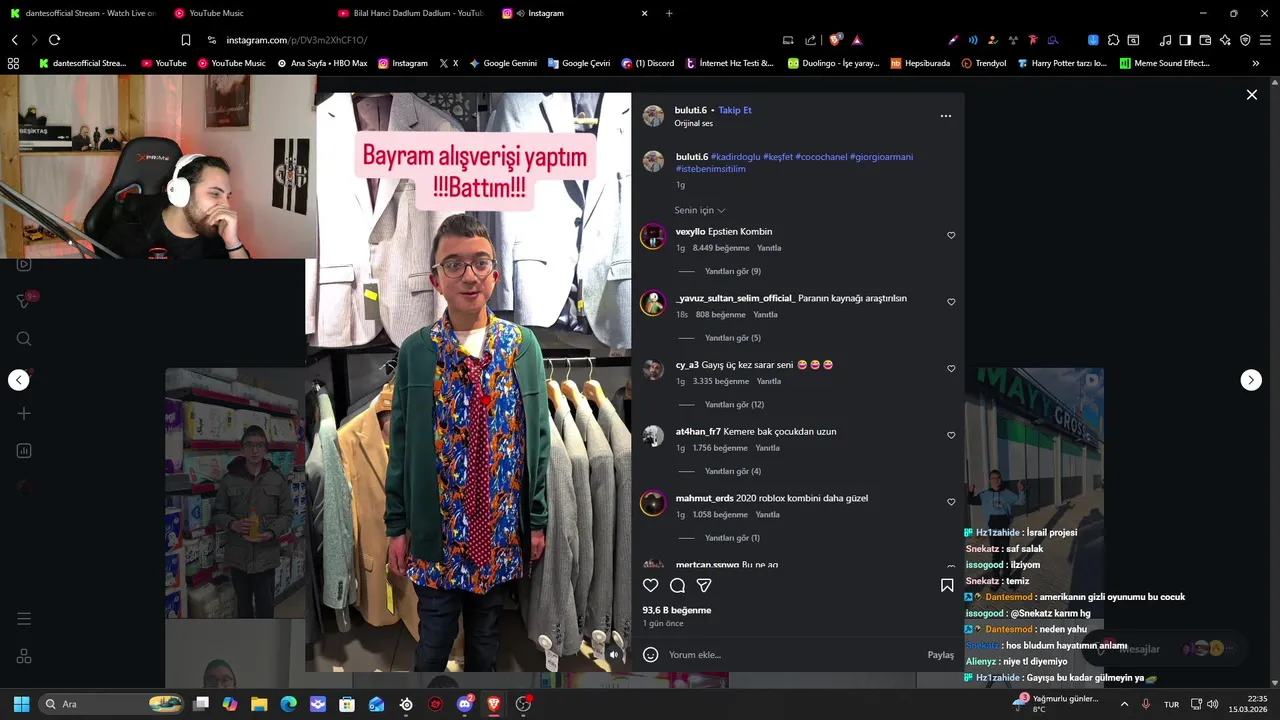Image resolution: width=1280 pixels, height=720 pixels.
Task: Click the taskbar 'Ara' search box
Action: pos(113,704)
